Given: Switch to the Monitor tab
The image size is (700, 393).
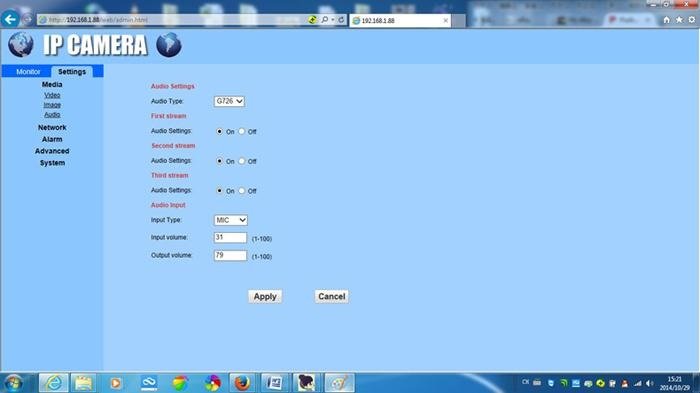Looking at the screenshot, I should [28, 71].
